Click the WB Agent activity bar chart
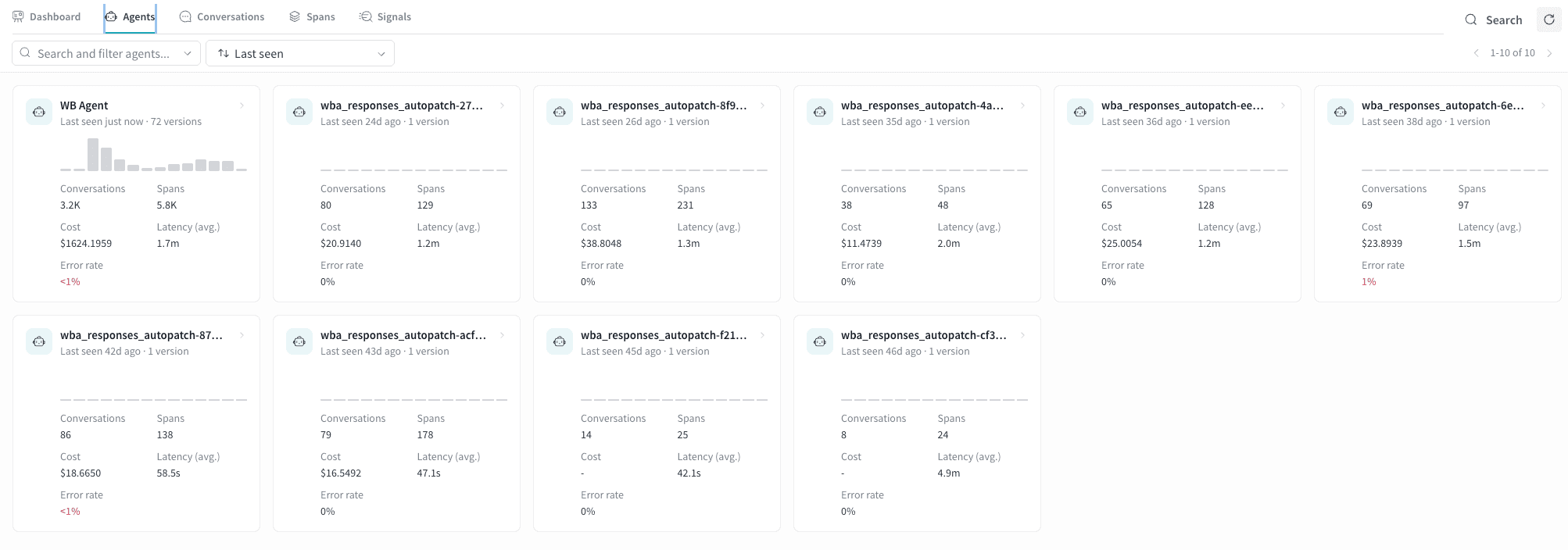 click(x=153, y=155)
